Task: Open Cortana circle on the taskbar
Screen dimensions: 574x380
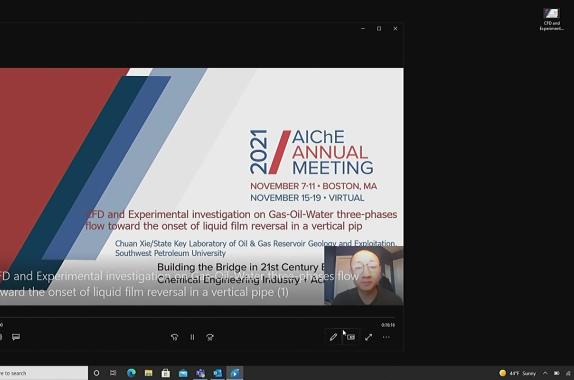Action: pos(96,373)
